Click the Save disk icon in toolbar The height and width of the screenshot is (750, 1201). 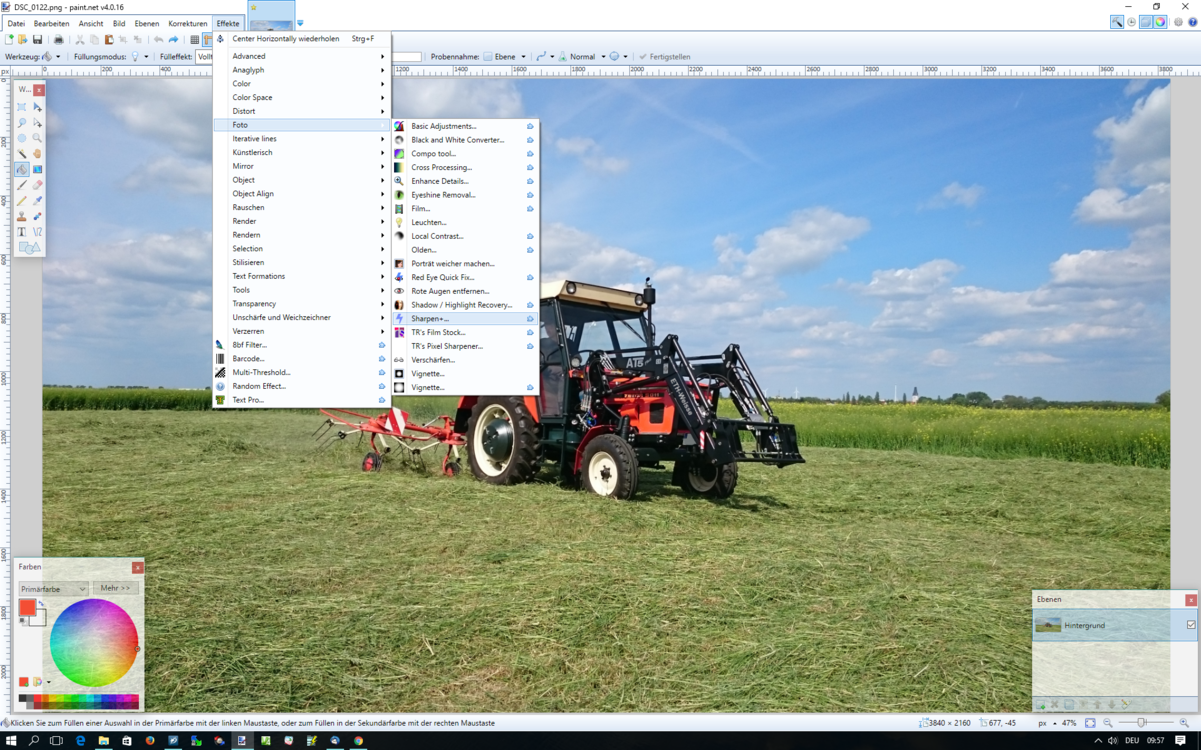pyautogui.click(x=37, y=40)
